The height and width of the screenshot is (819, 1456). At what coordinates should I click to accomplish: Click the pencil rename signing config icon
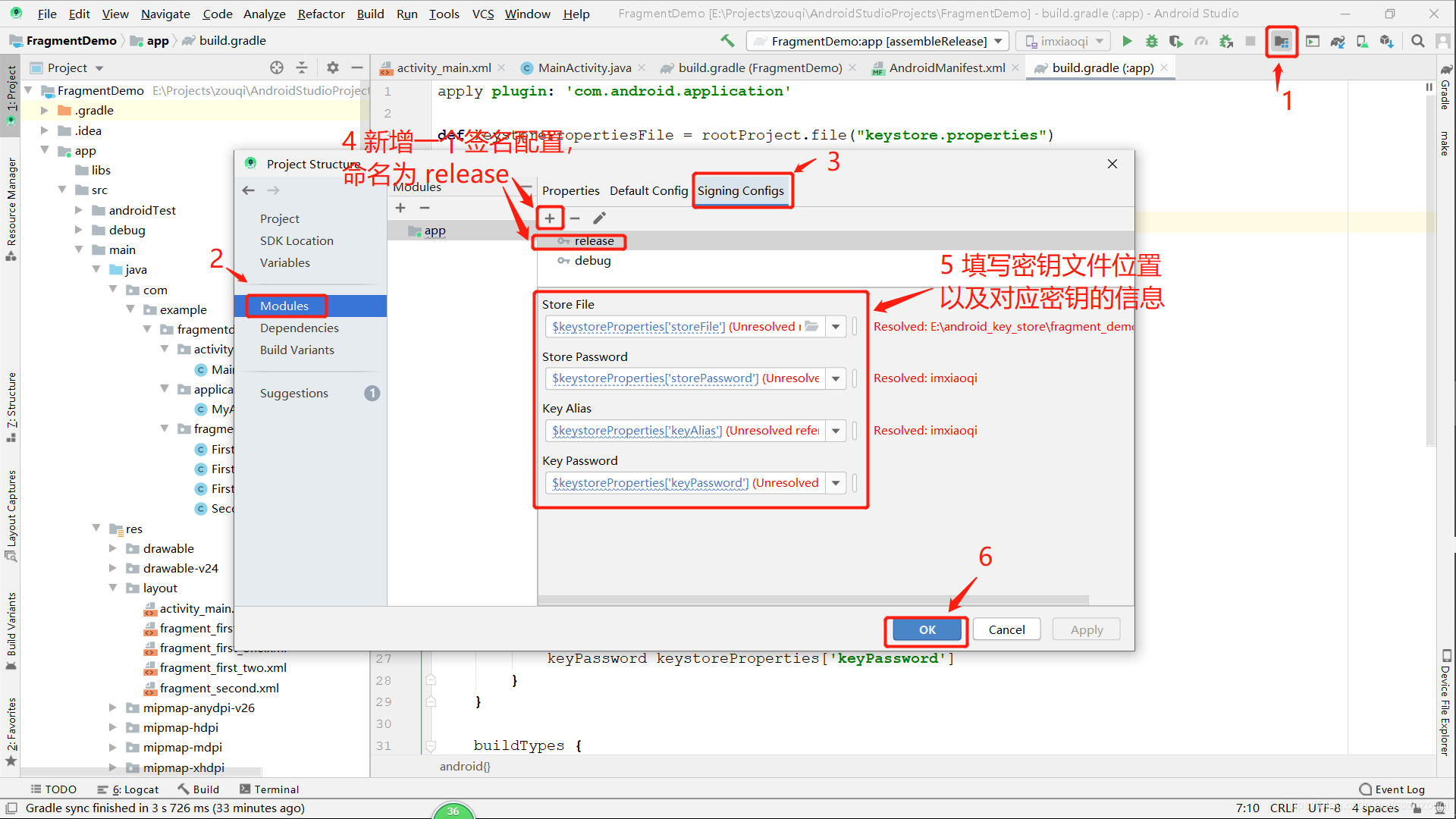click(599, 218)
